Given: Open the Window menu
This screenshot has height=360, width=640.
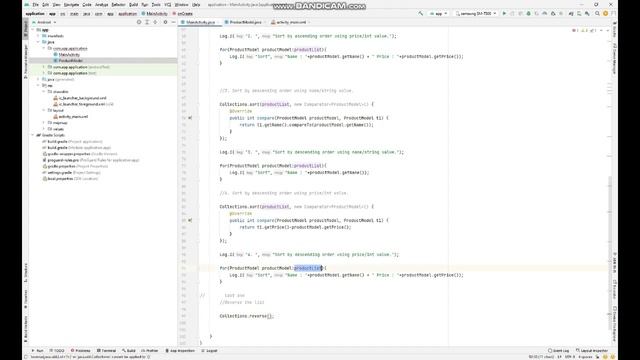Looking at the screenshot, I should click(x=181, y=4).
